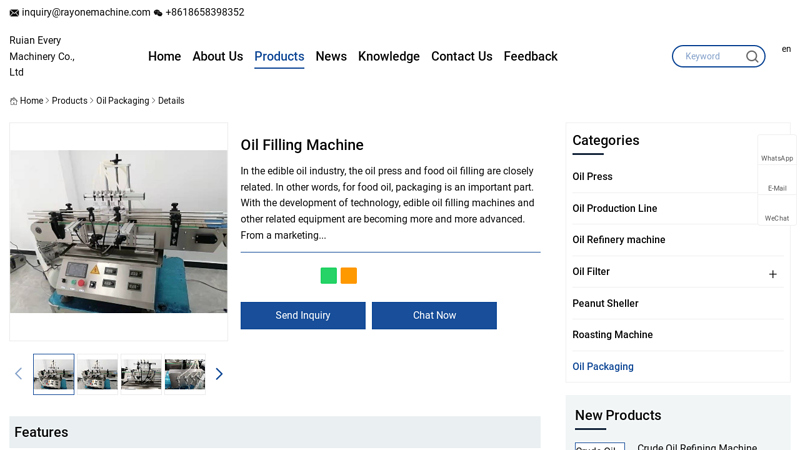Click the Oil Filling Machine title
The image size is (800, 450).
click(302, 145)
